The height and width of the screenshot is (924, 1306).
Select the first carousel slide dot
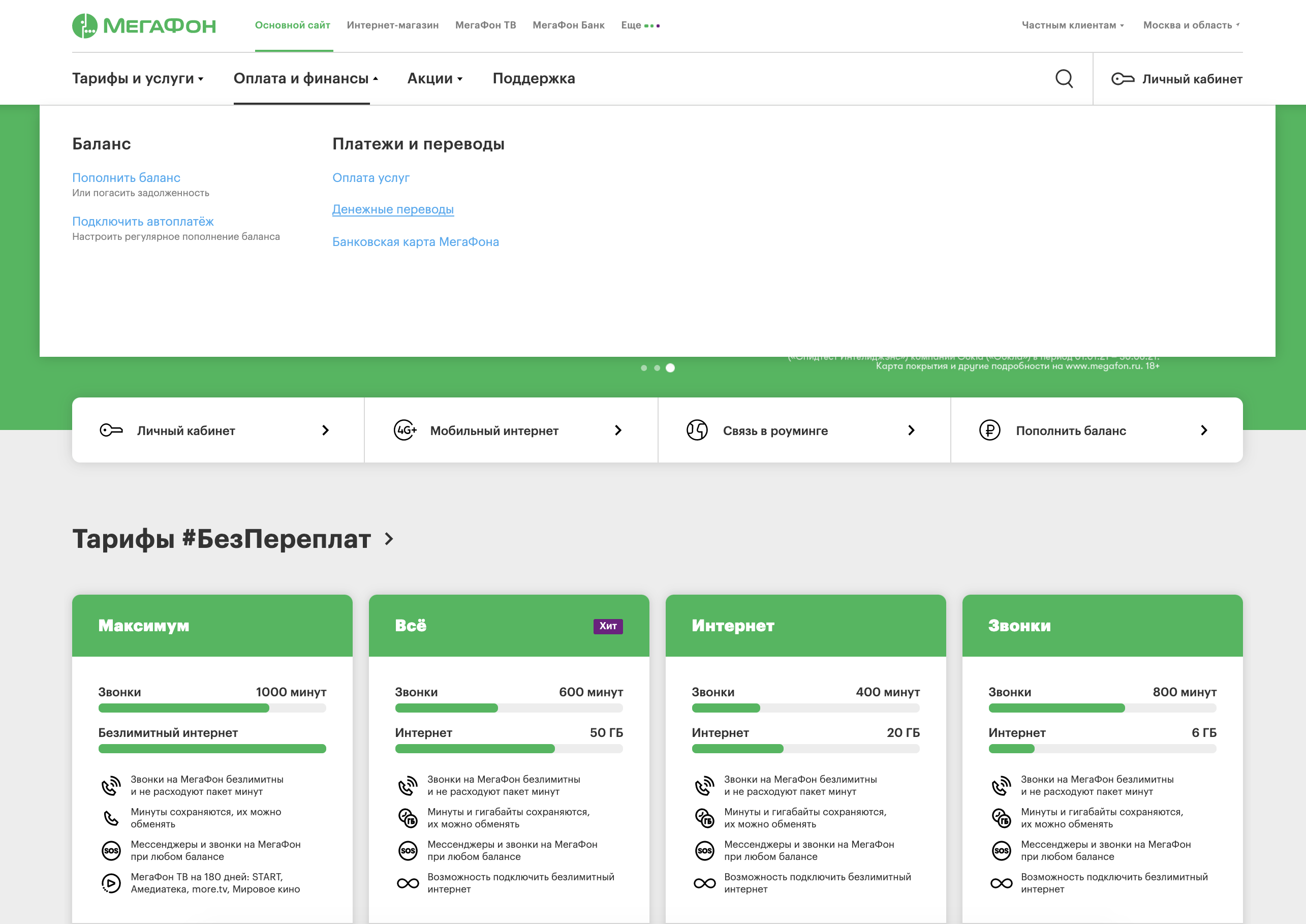[x=643, y=368]
